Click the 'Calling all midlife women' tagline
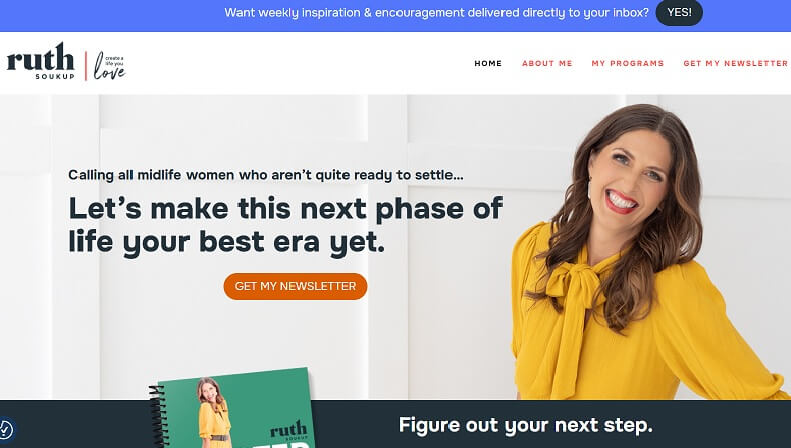Screen dimensions: 791x448 pos(266,175)
